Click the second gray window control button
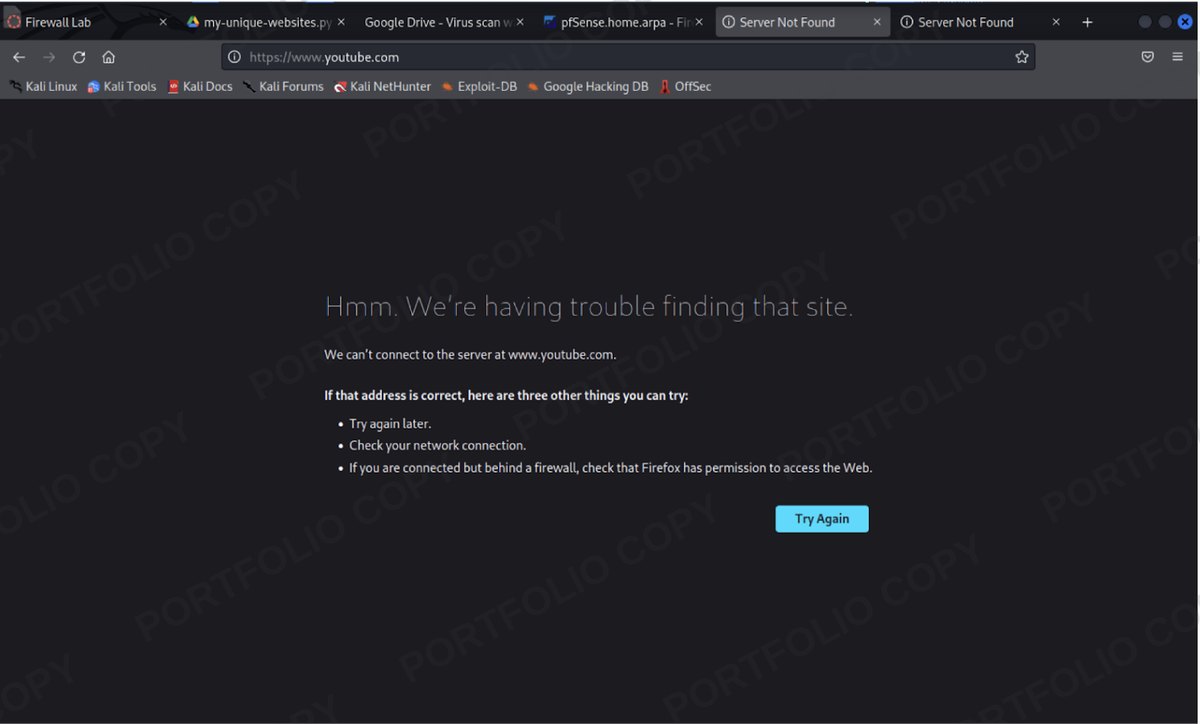This screenshot has height=724, width=1200. pyautogui.click(x=1165, y=22)
